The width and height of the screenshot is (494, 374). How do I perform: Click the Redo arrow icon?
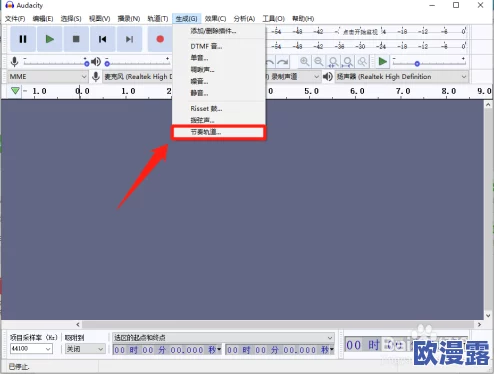coord(283,62)
